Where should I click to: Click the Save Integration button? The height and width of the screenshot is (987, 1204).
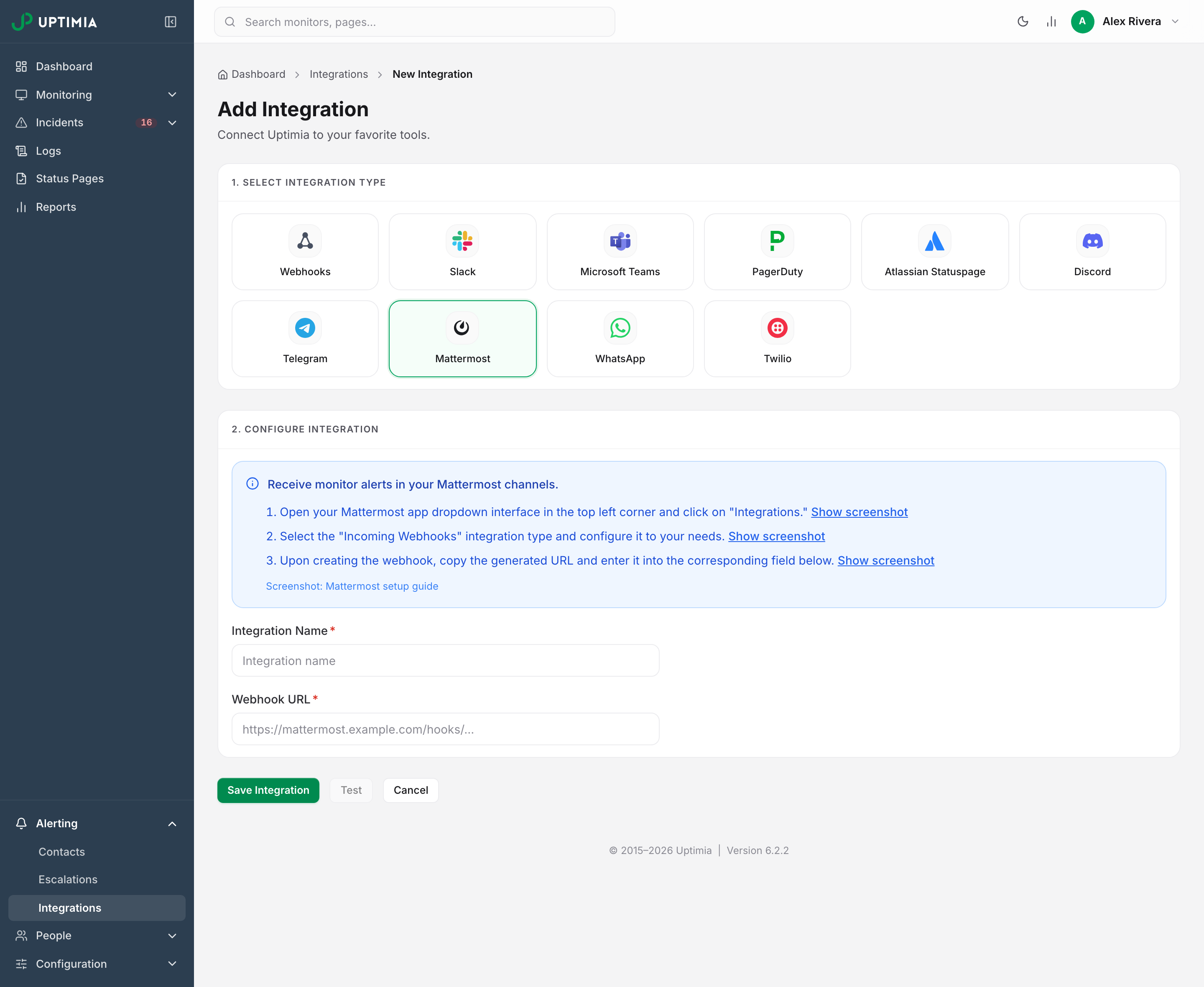click(268, 790)
